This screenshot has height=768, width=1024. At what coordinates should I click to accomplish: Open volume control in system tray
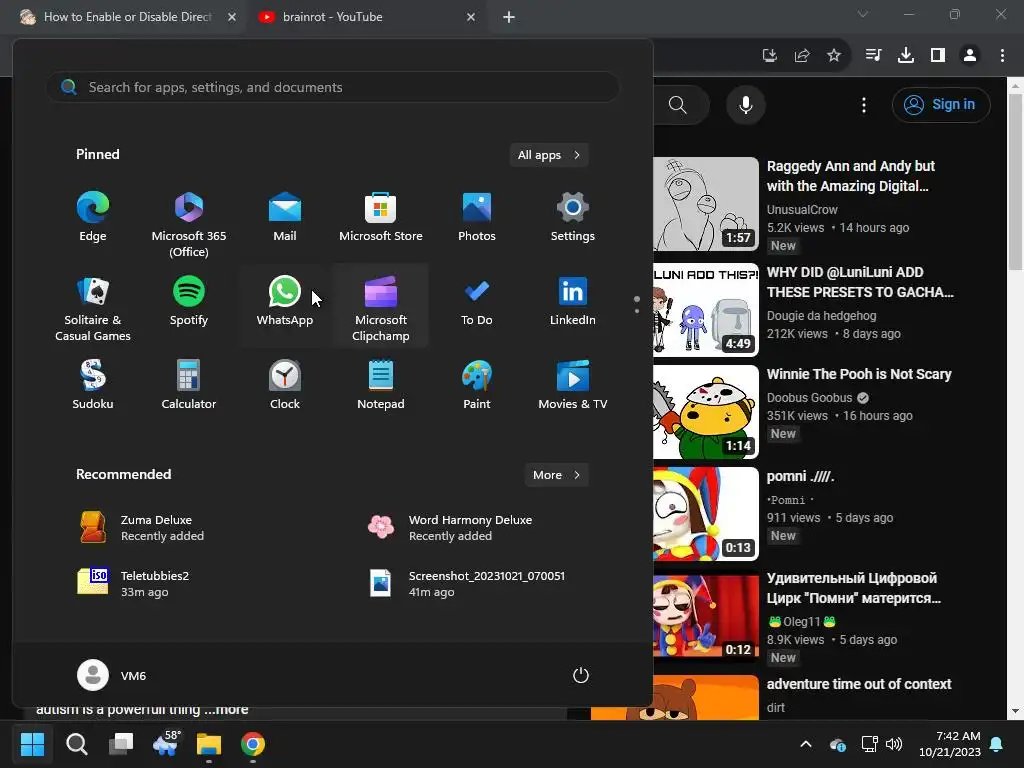894,744
